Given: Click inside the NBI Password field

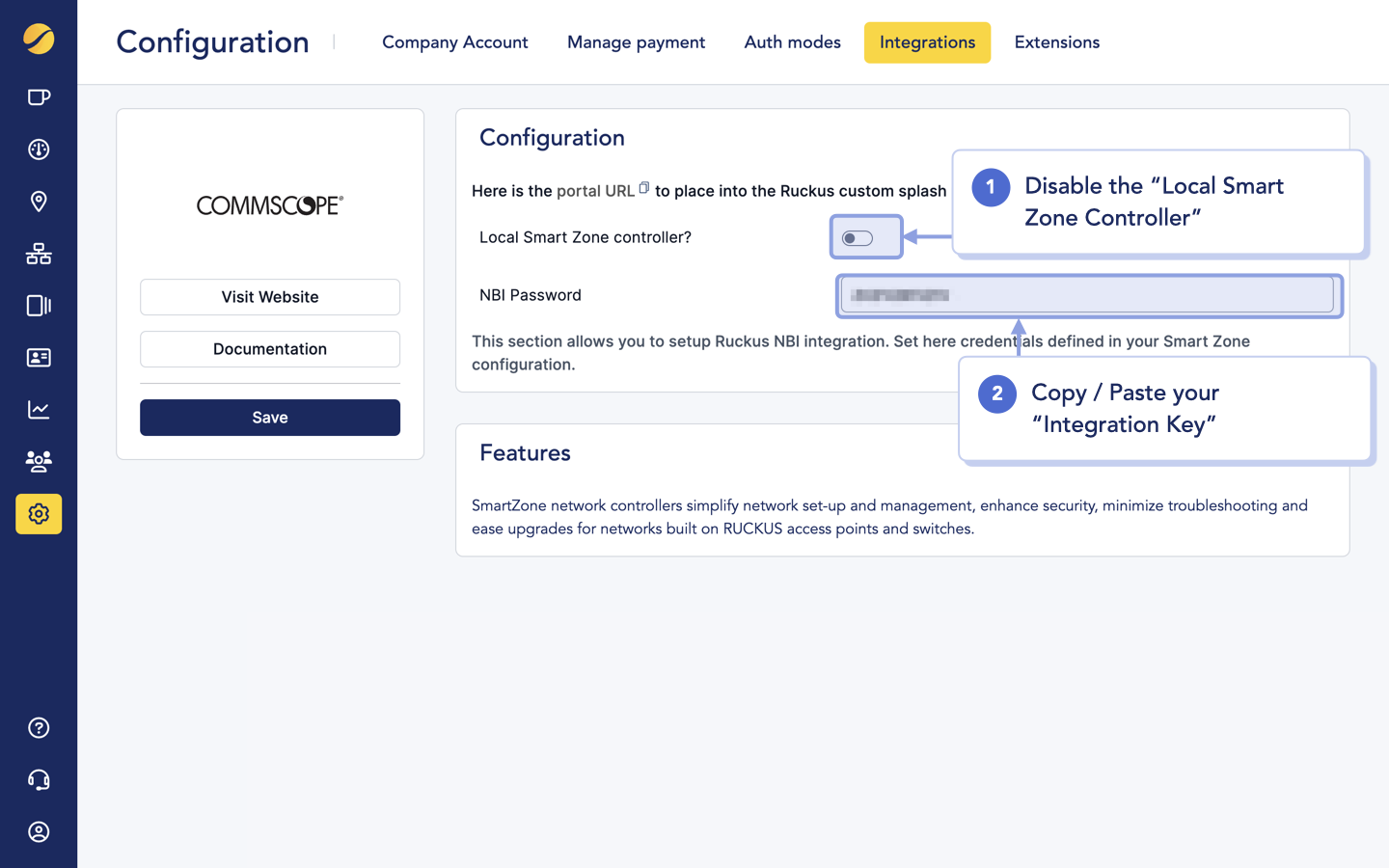Looking at the screenshot, I should click(1088, 295).
